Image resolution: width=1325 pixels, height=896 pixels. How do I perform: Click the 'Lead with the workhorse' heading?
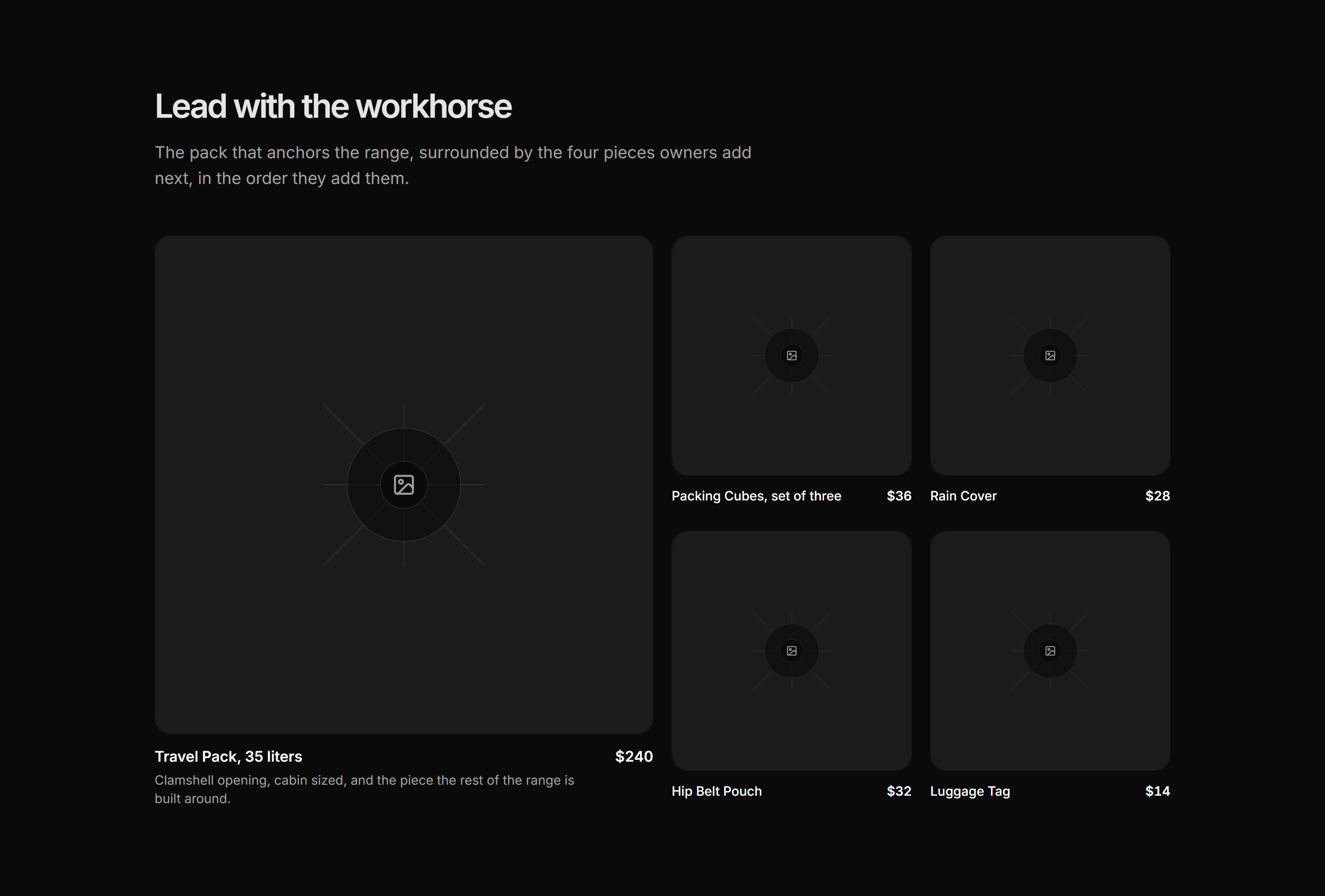(334, 107)
